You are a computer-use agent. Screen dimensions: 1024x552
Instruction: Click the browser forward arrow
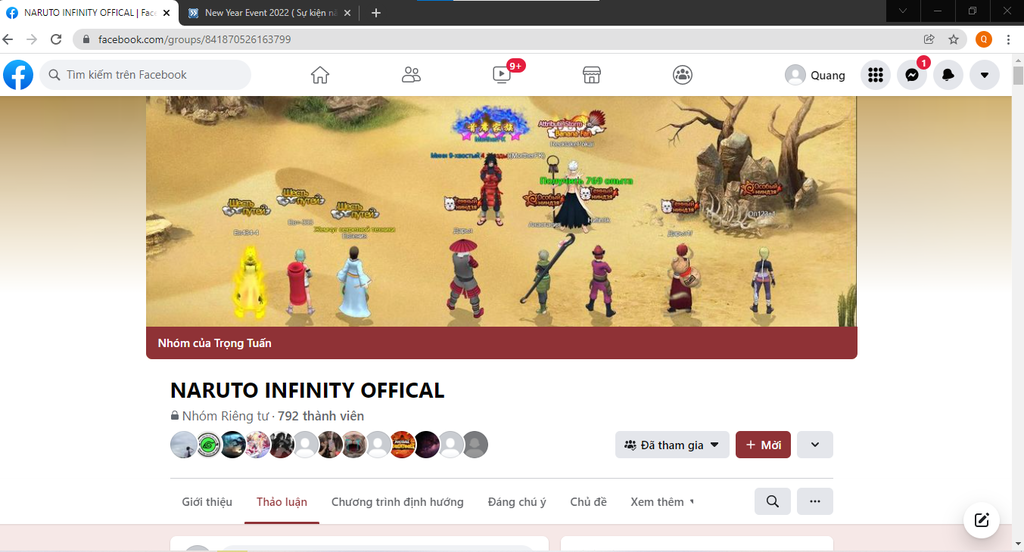31,39
